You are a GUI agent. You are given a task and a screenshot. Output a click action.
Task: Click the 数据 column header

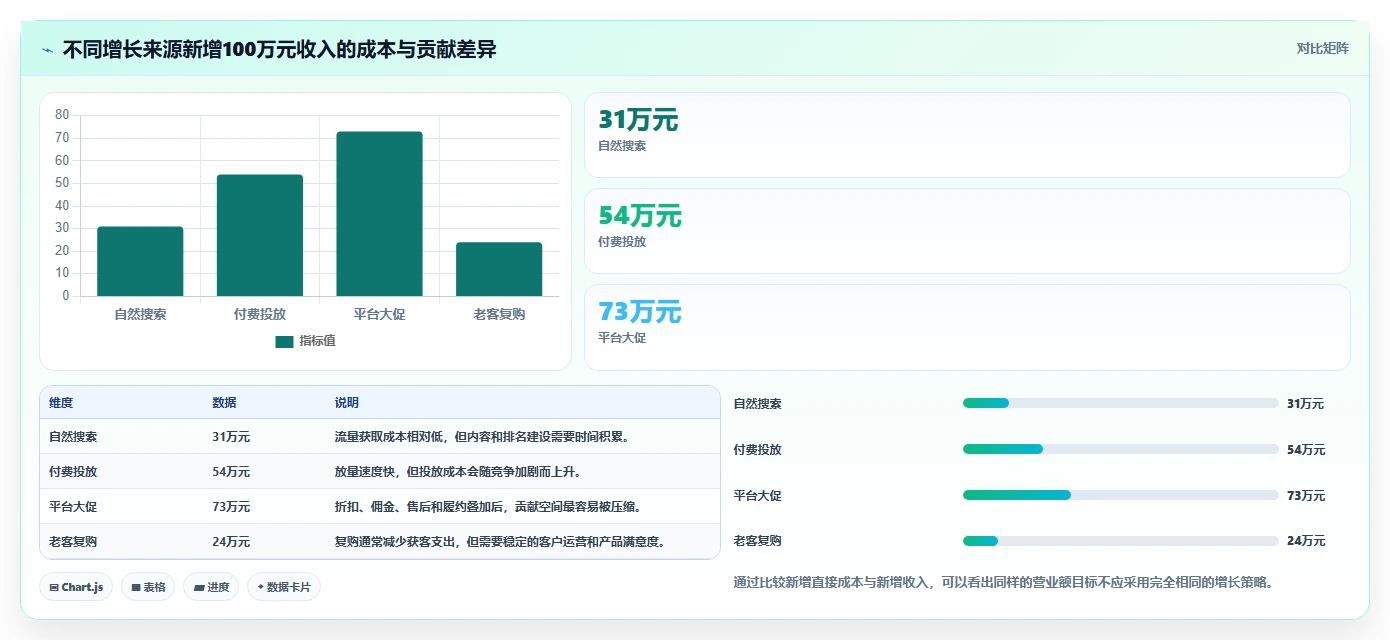tap(224, 403)
